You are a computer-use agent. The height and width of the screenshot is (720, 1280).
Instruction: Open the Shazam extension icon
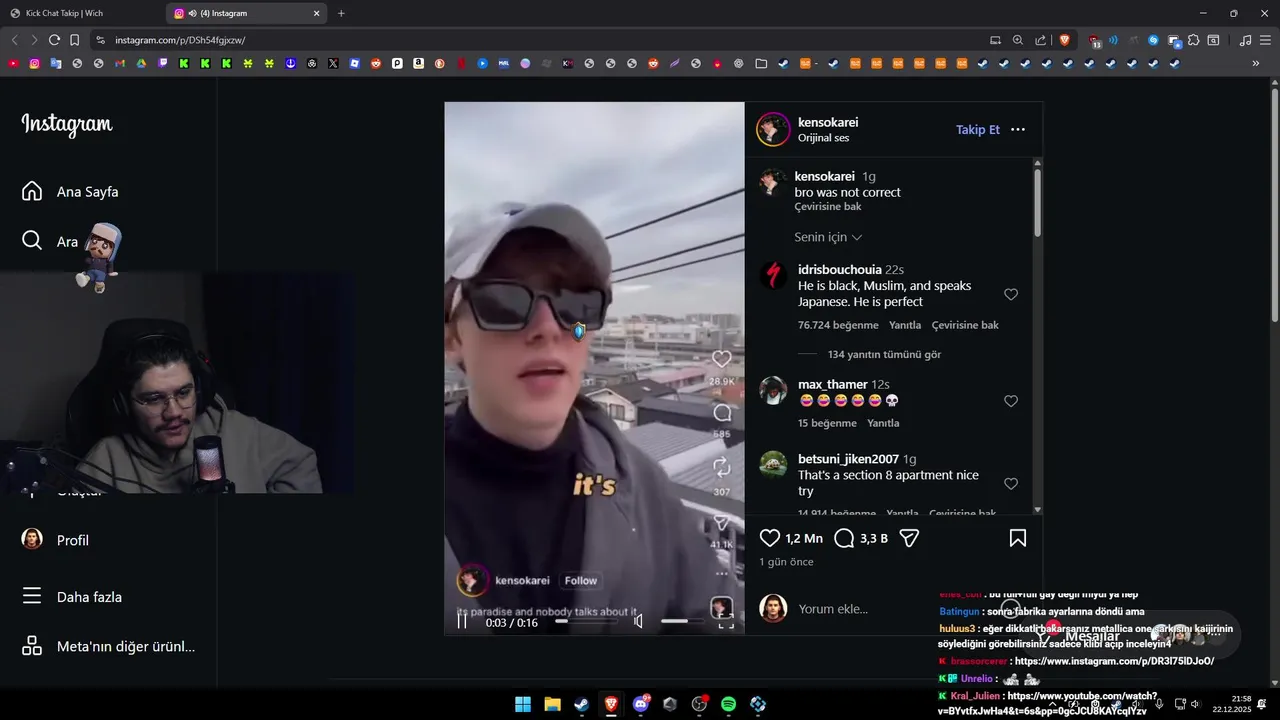(1153, 40)
